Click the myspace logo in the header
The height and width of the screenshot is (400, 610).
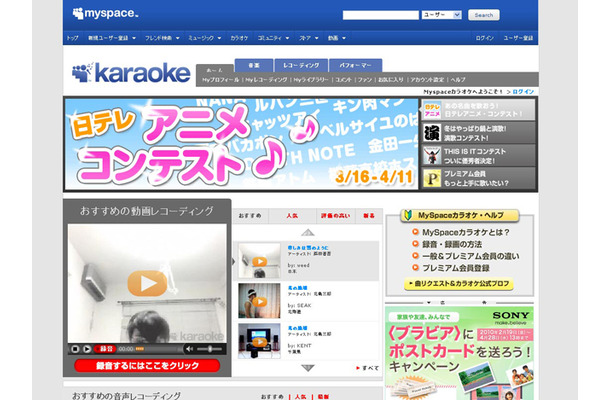105,14
